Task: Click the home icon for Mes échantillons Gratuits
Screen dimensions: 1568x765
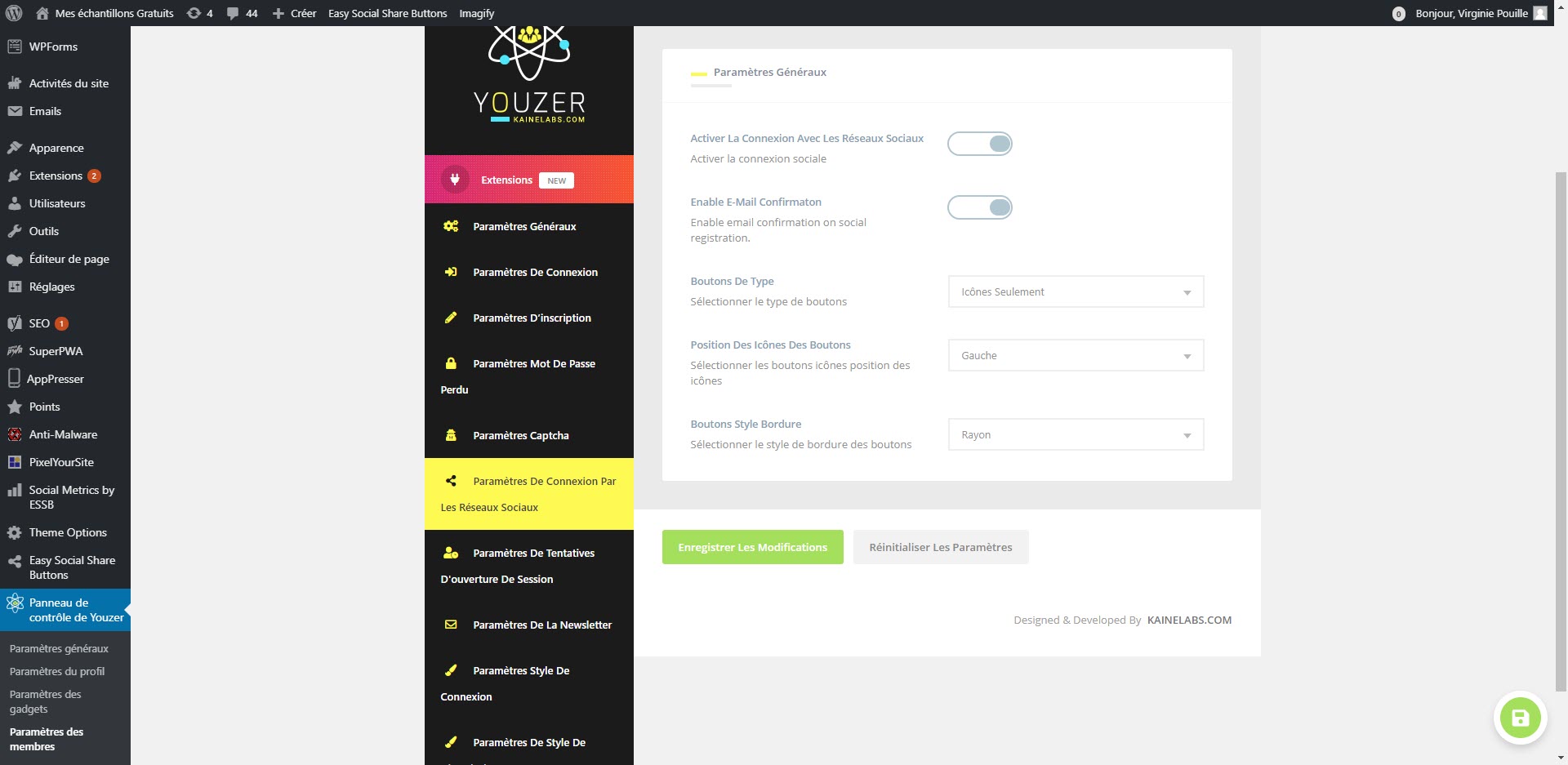Action: (42, 13)
